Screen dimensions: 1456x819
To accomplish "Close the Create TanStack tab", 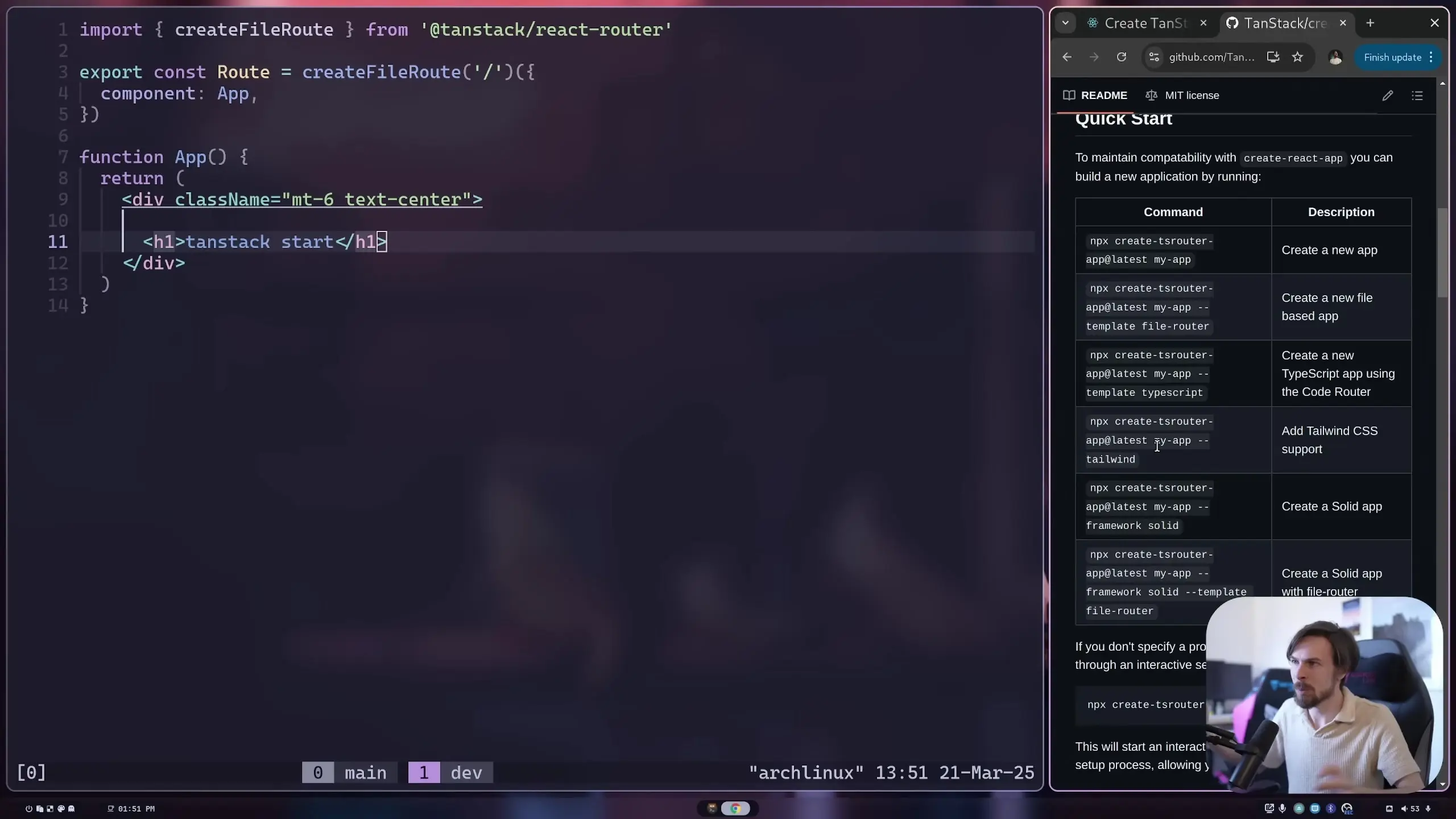I will [1203, 23].
